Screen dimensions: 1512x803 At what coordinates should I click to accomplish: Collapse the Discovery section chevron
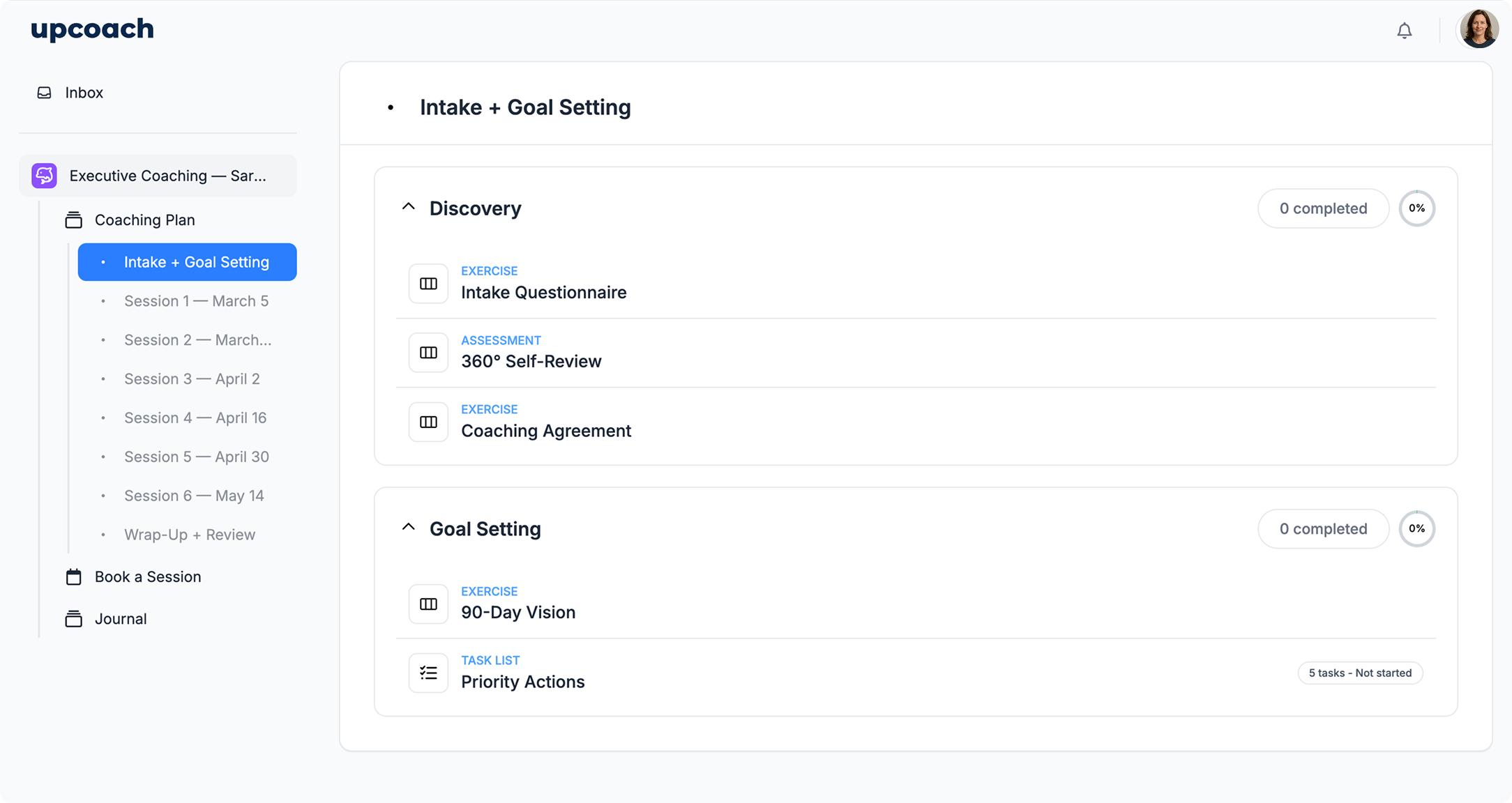[x=409, y=207]
